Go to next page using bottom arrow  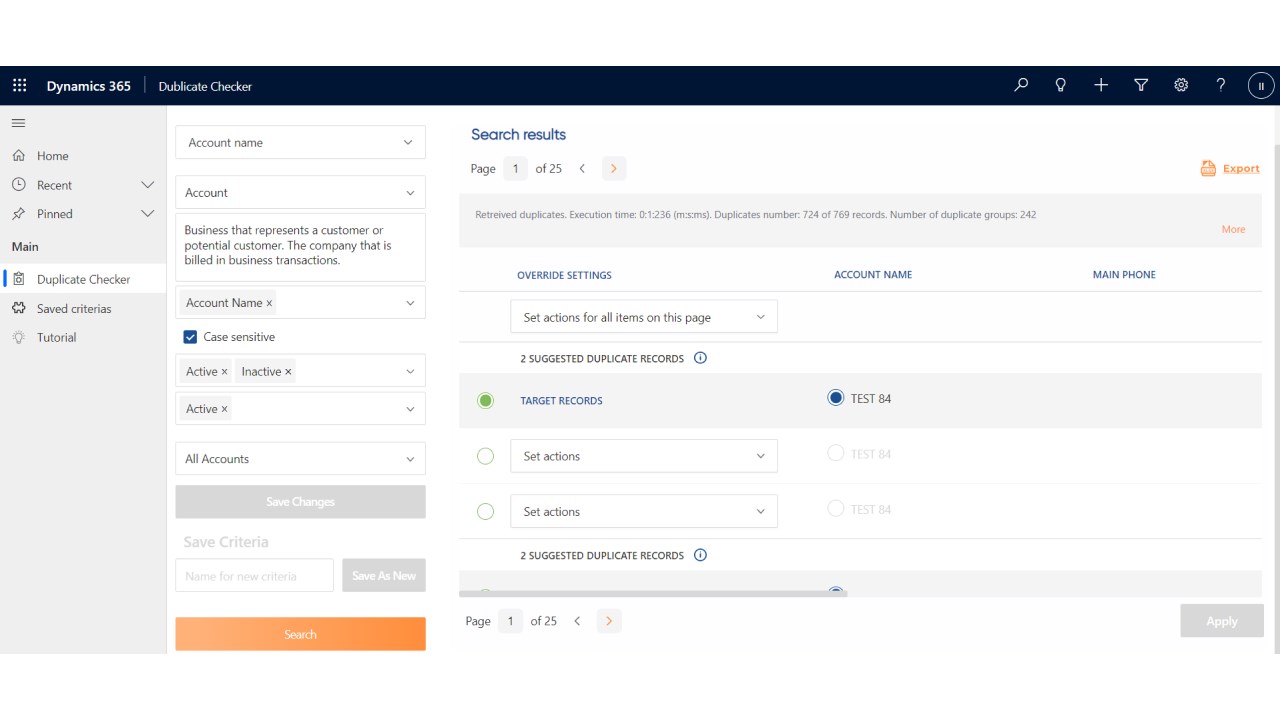[608, 621]
